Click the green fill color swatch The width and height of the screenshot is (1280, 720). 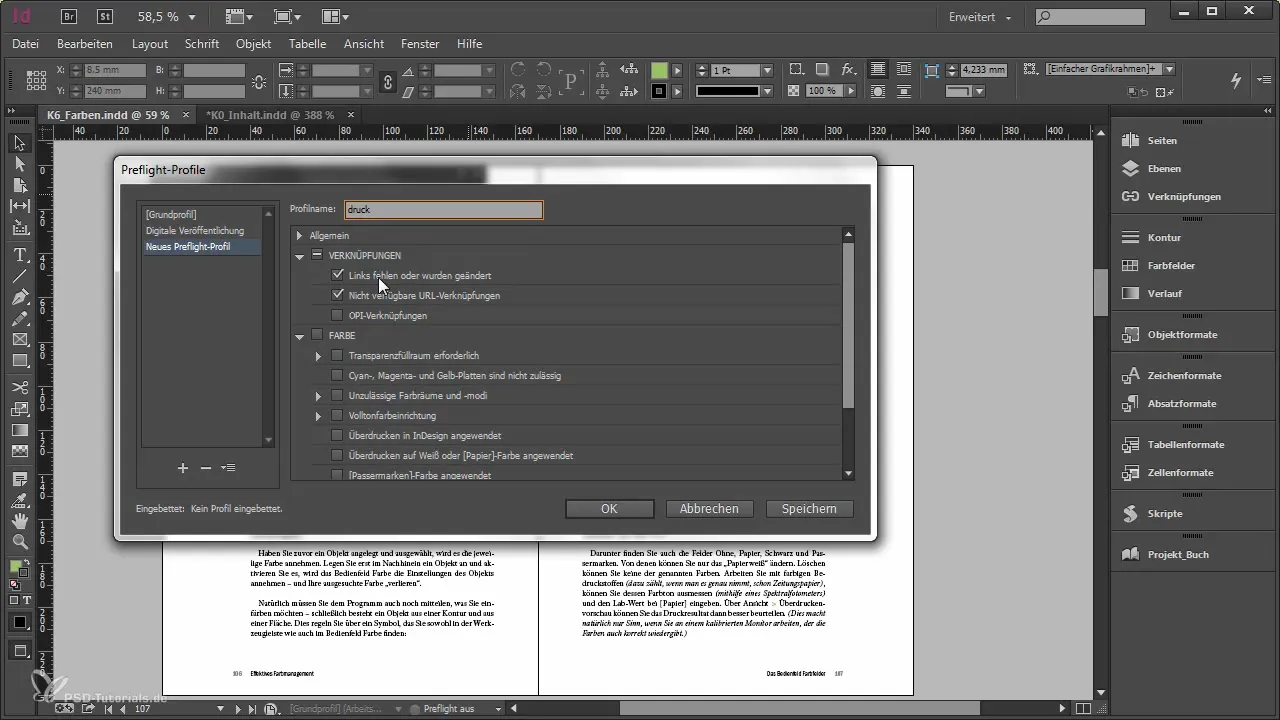click(x=659, y=71)
